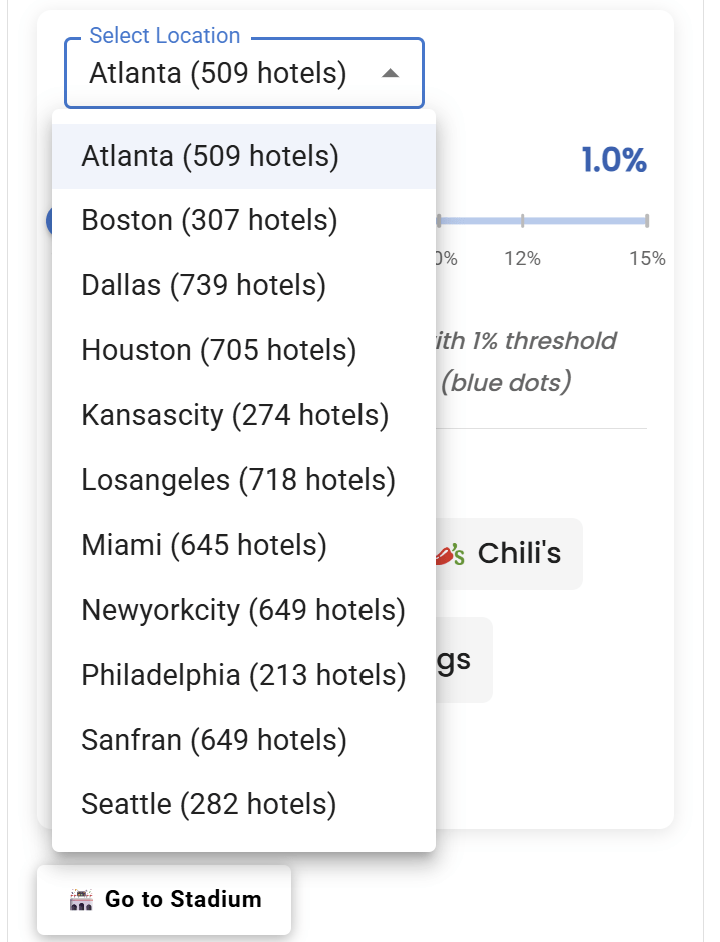
Task: Move threshold slider to 15% end
Action: pyautogui.click(x=646, y=220)
